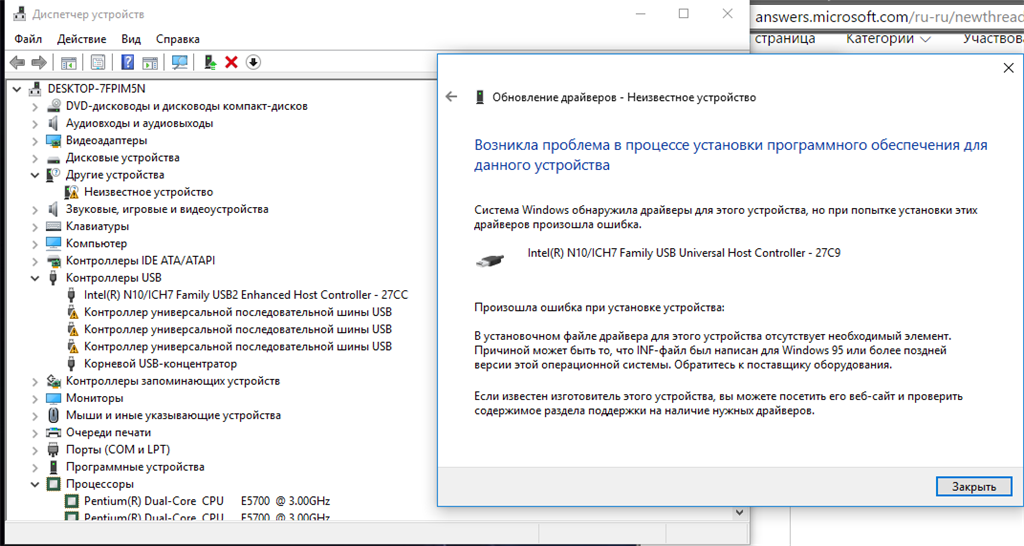Image resolution: width=1024 pixels, height=546 pixels.
Task: Click the Очереди печати printer icon
Action: click(x=54, y=432)
